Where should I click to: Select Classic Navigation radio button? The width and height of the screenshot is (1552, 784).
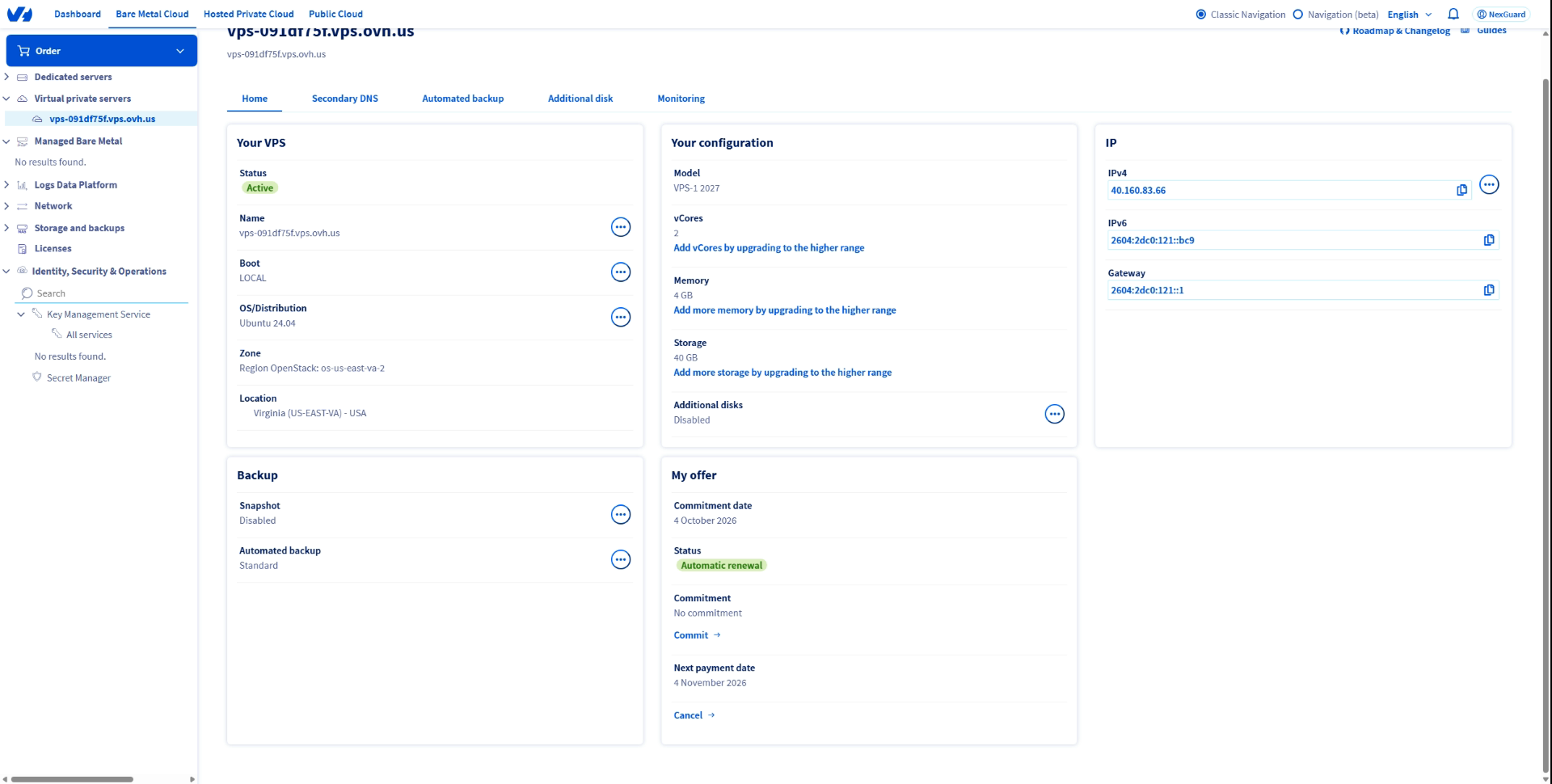[1201, 15]
